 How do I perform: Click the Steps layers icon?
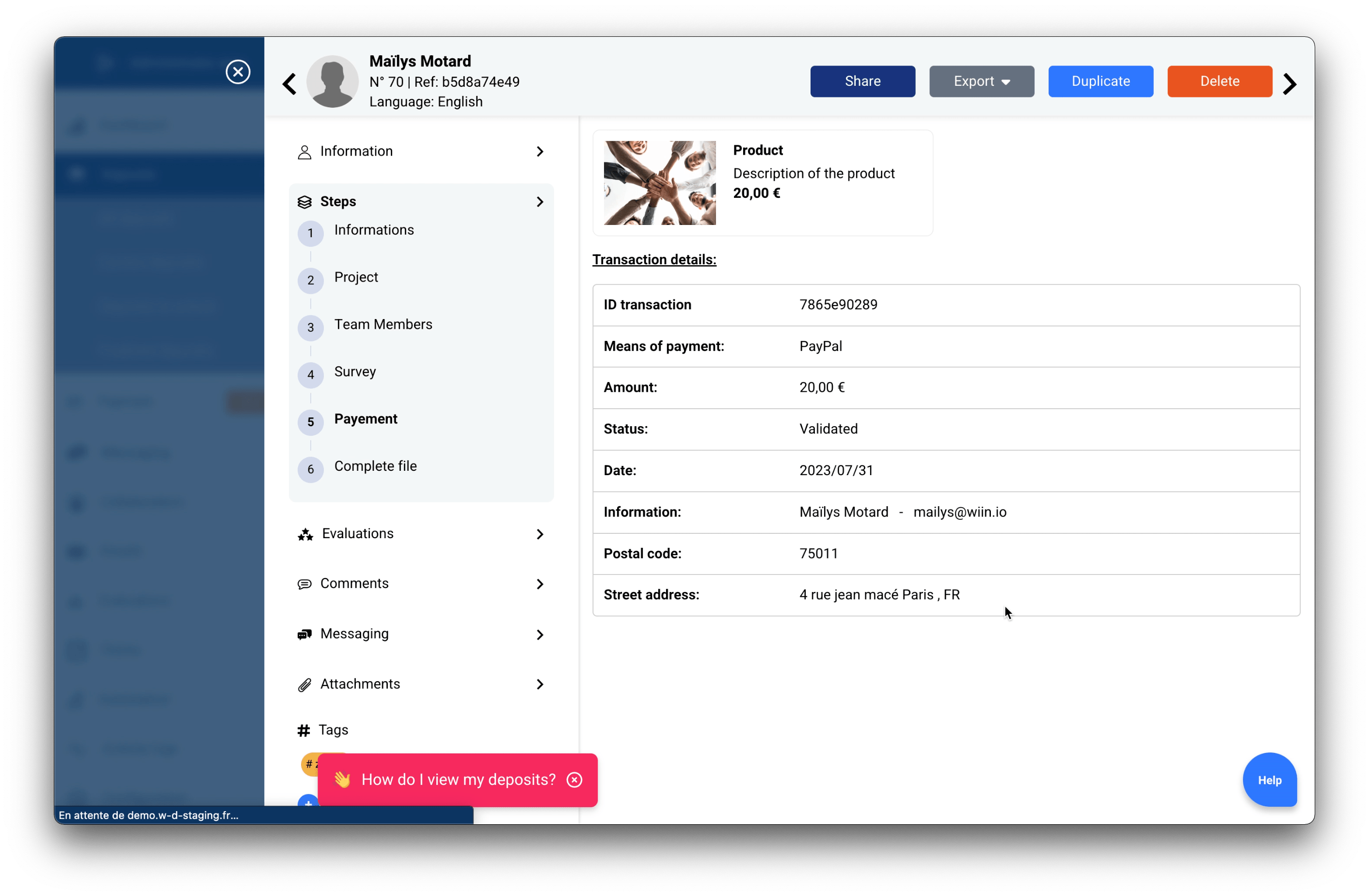(x=304, y=202)
